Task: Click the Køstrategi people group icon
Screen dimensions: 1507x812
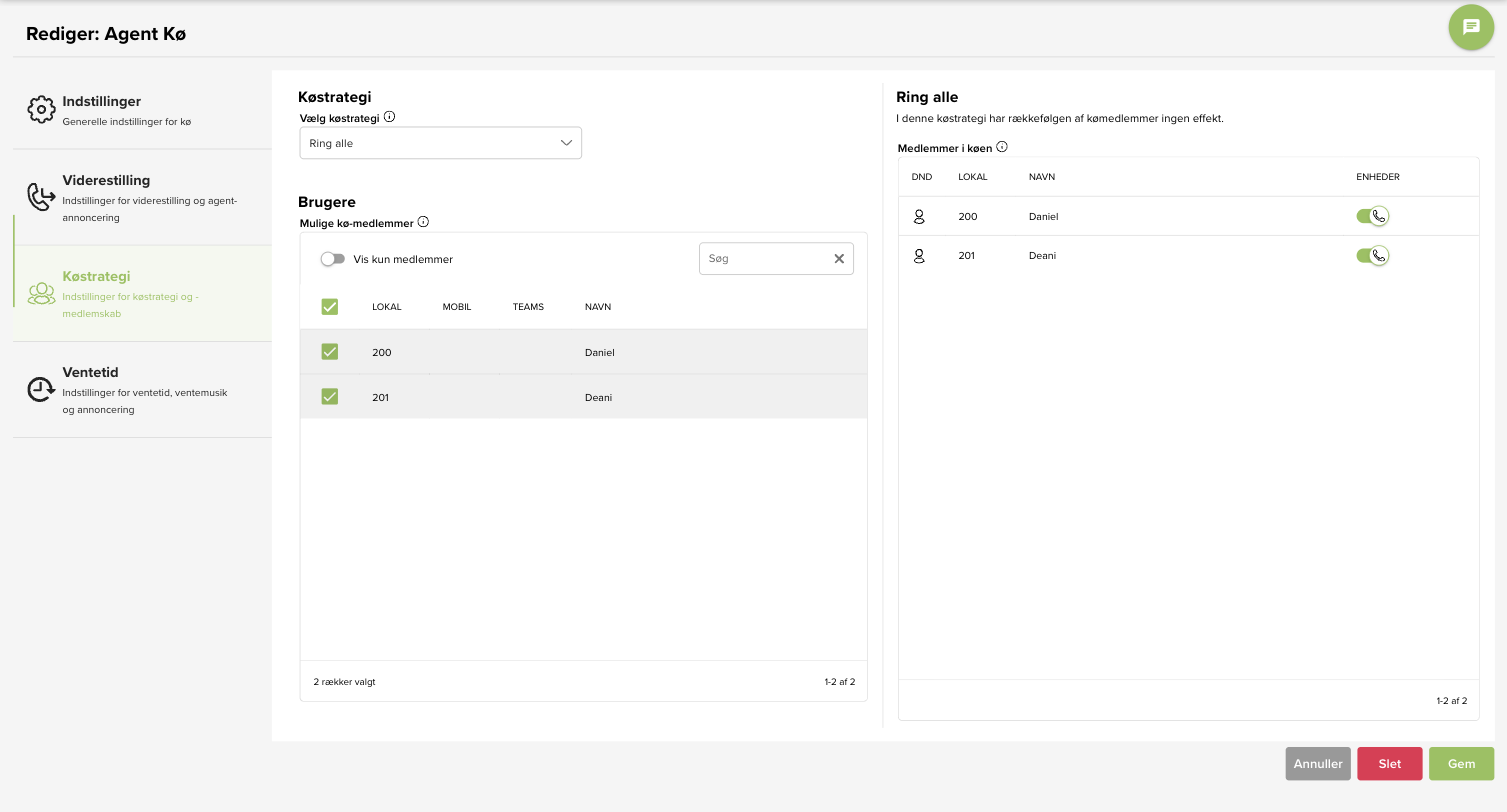Action: click(41, 293)
